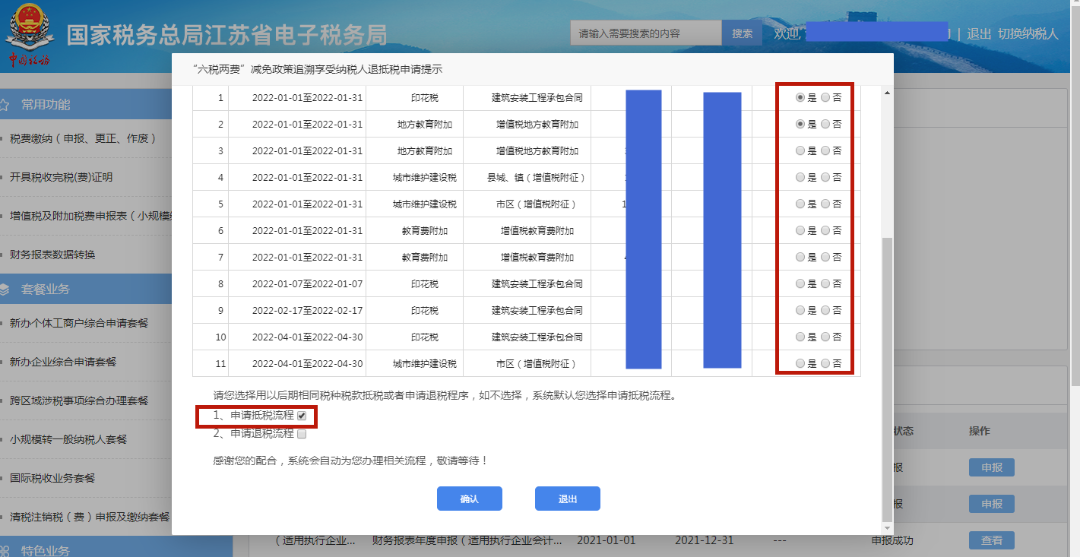Click the date 2022-02-17至2022-02-17

tap(307, 311)
